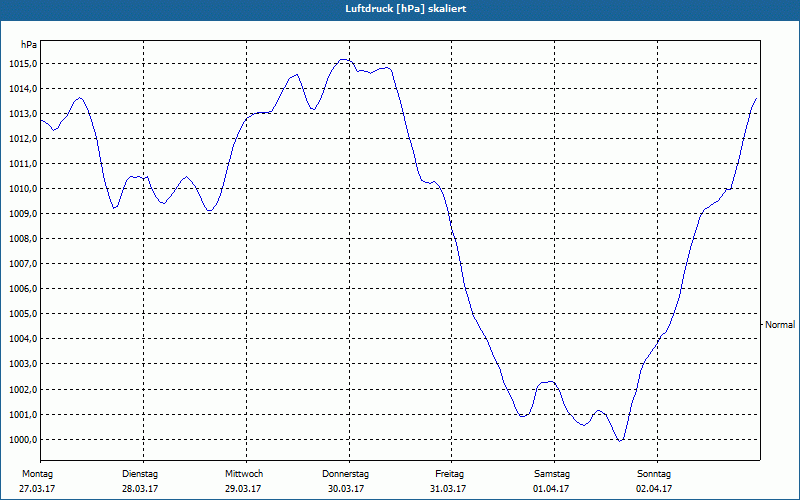Click the 1011,0 axis value
The width and height of the screenshot is (800, 500).
23,164
